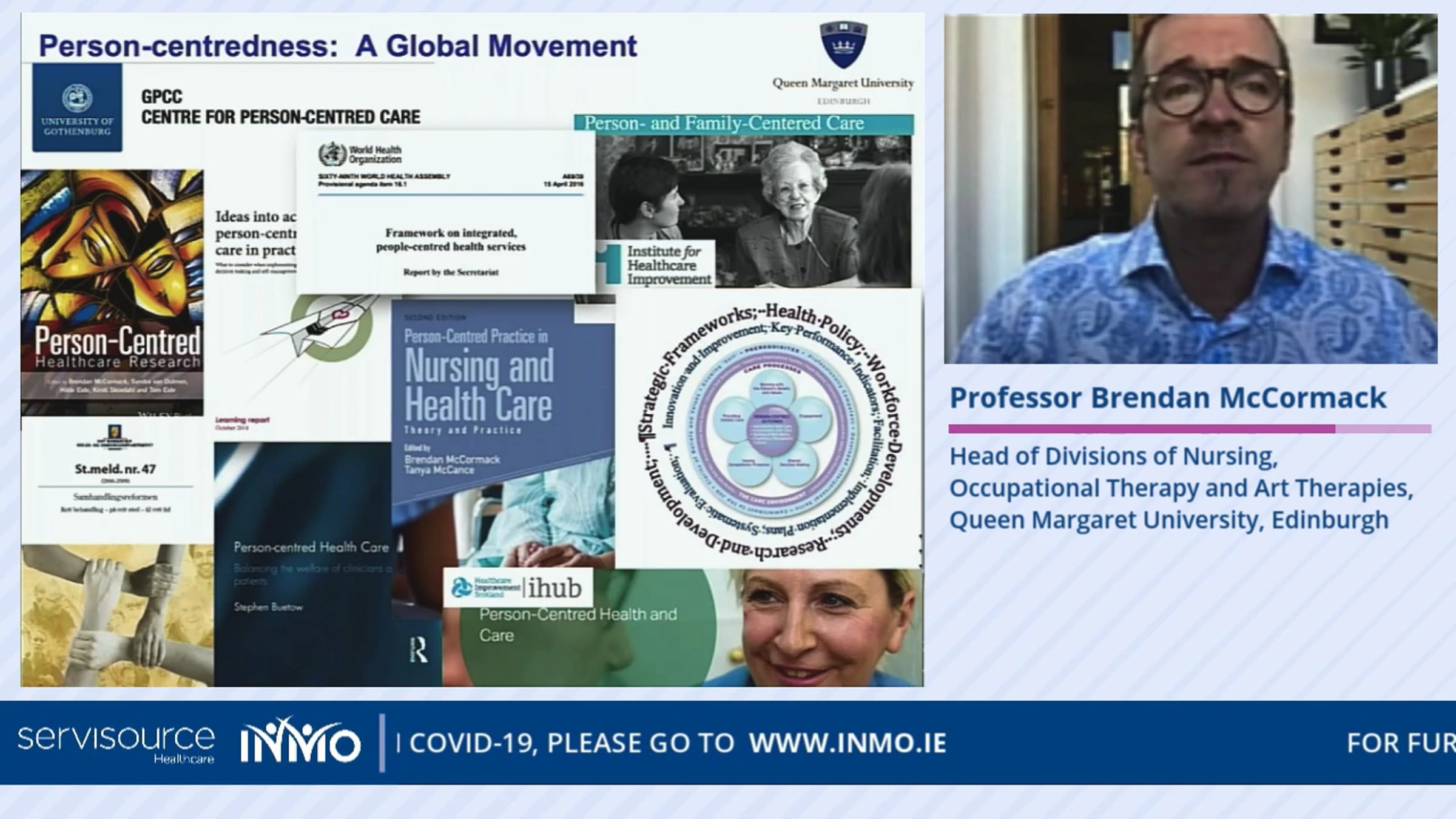The image size is (1456, 819).
Task: Click the Person- and Family-Centered Care banner
Action: tap(743, 124)
